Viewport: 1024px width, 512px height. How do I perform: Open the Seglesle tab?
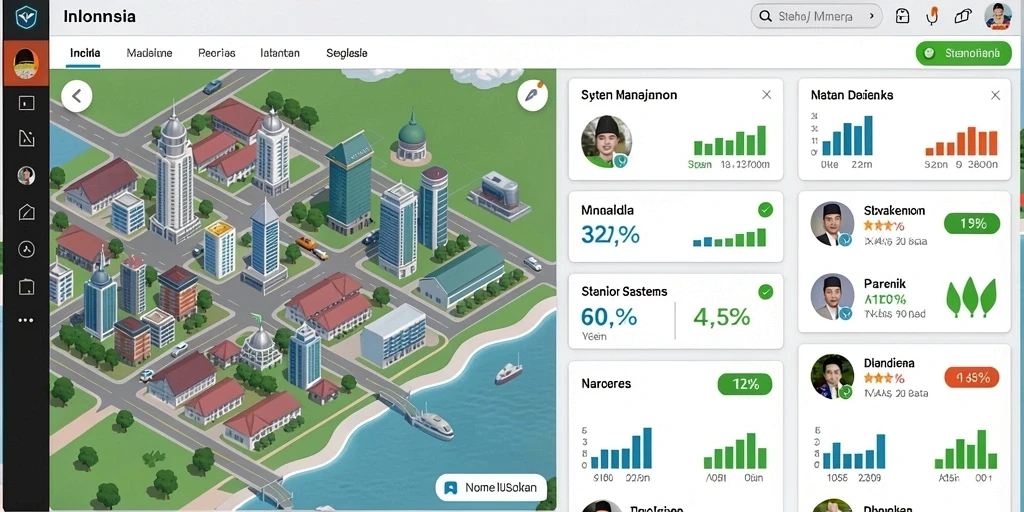click(x=347, y=53)
